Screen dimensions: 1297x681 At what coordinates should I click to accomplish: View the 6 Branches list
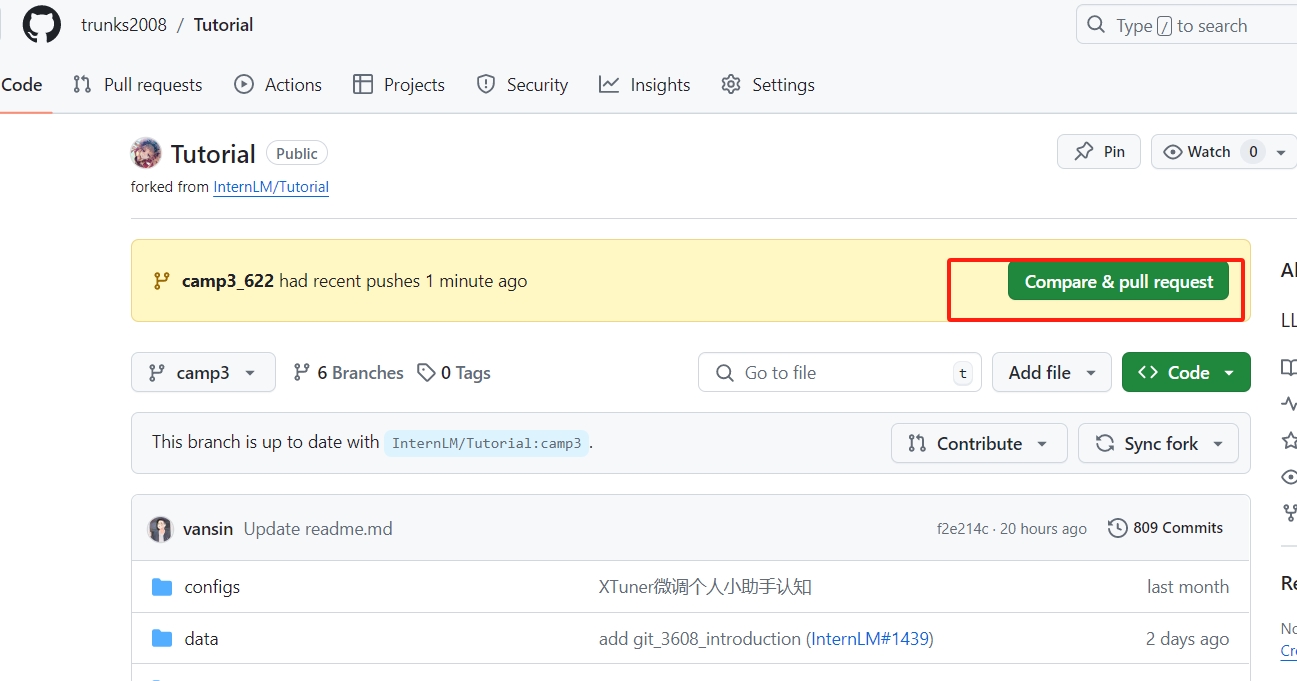tap(348, 373)
